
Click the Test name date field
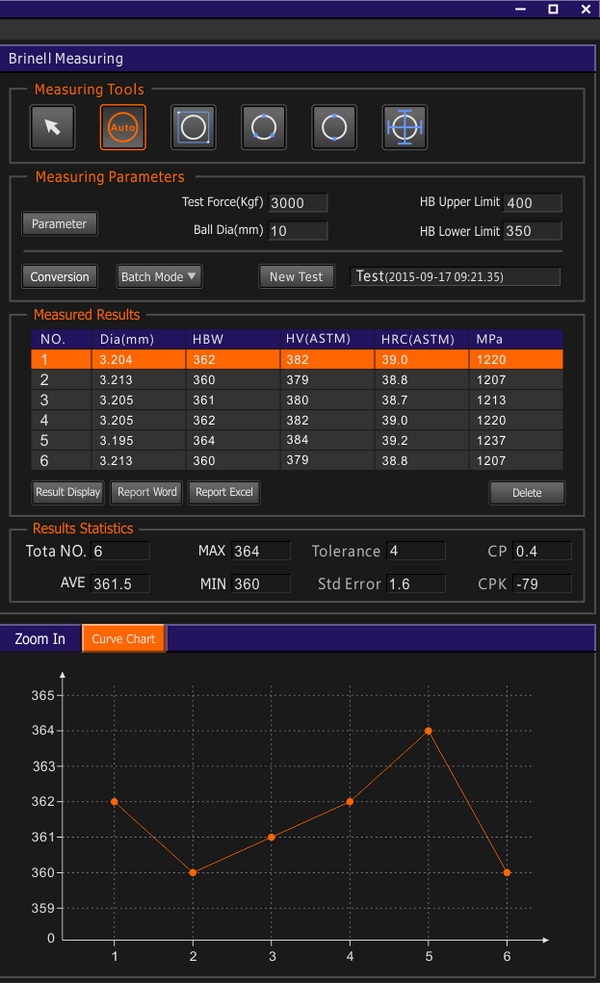tap(456, 276)
